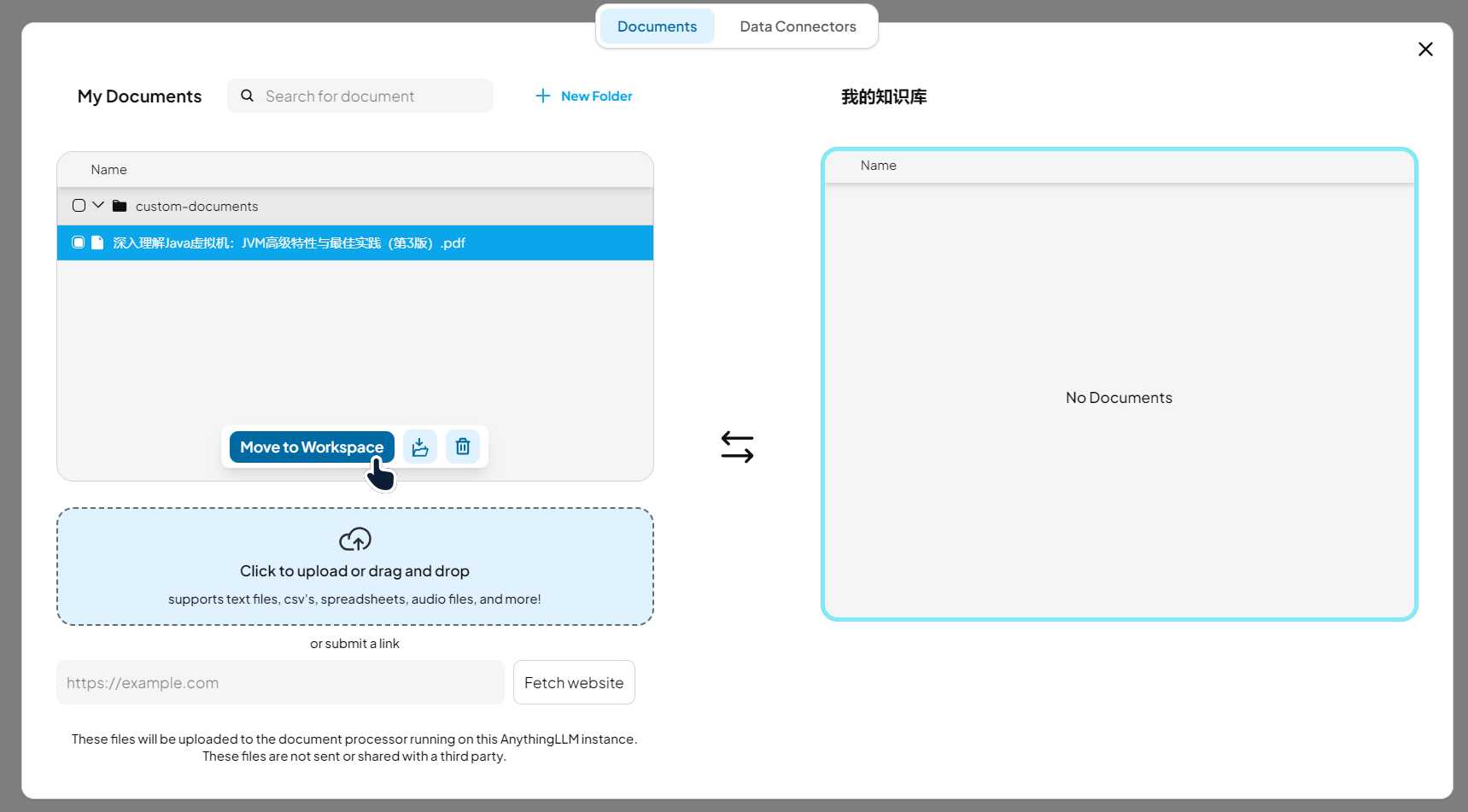Click the custom-documents folder icon
The height and width of the screenshot is (812, 1468).
[x=120, y=207]
